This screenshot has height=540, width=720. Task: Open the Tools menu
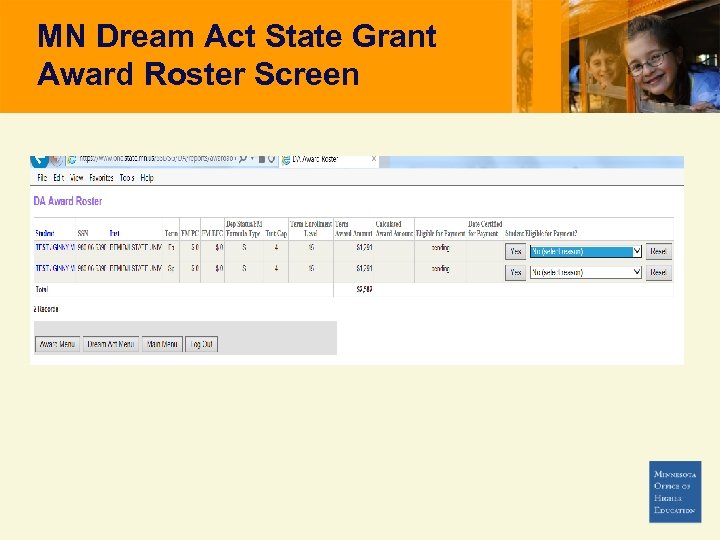click(127, 178)
